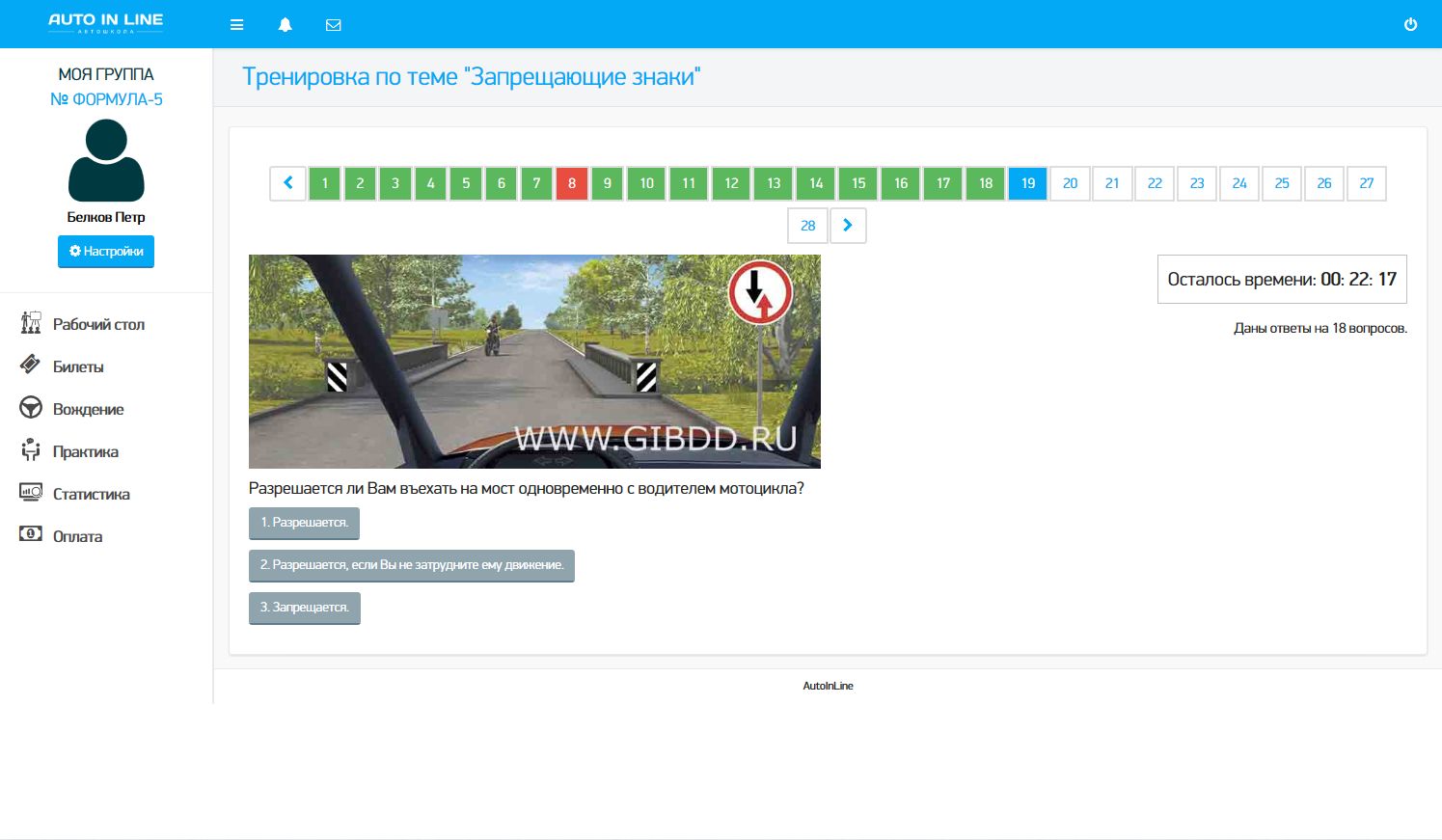This screenshot has height=840, width=1442.
Task: Jump to question 17
Action: point(943,183)
